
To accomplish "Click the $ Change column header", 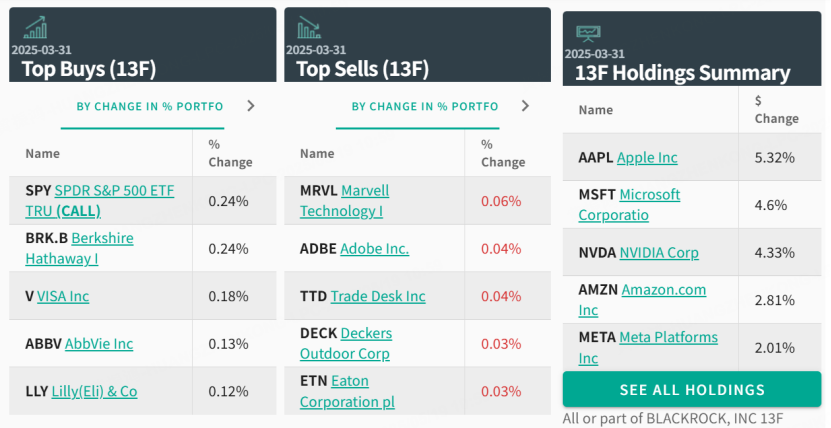I will [x=777, y=110].
